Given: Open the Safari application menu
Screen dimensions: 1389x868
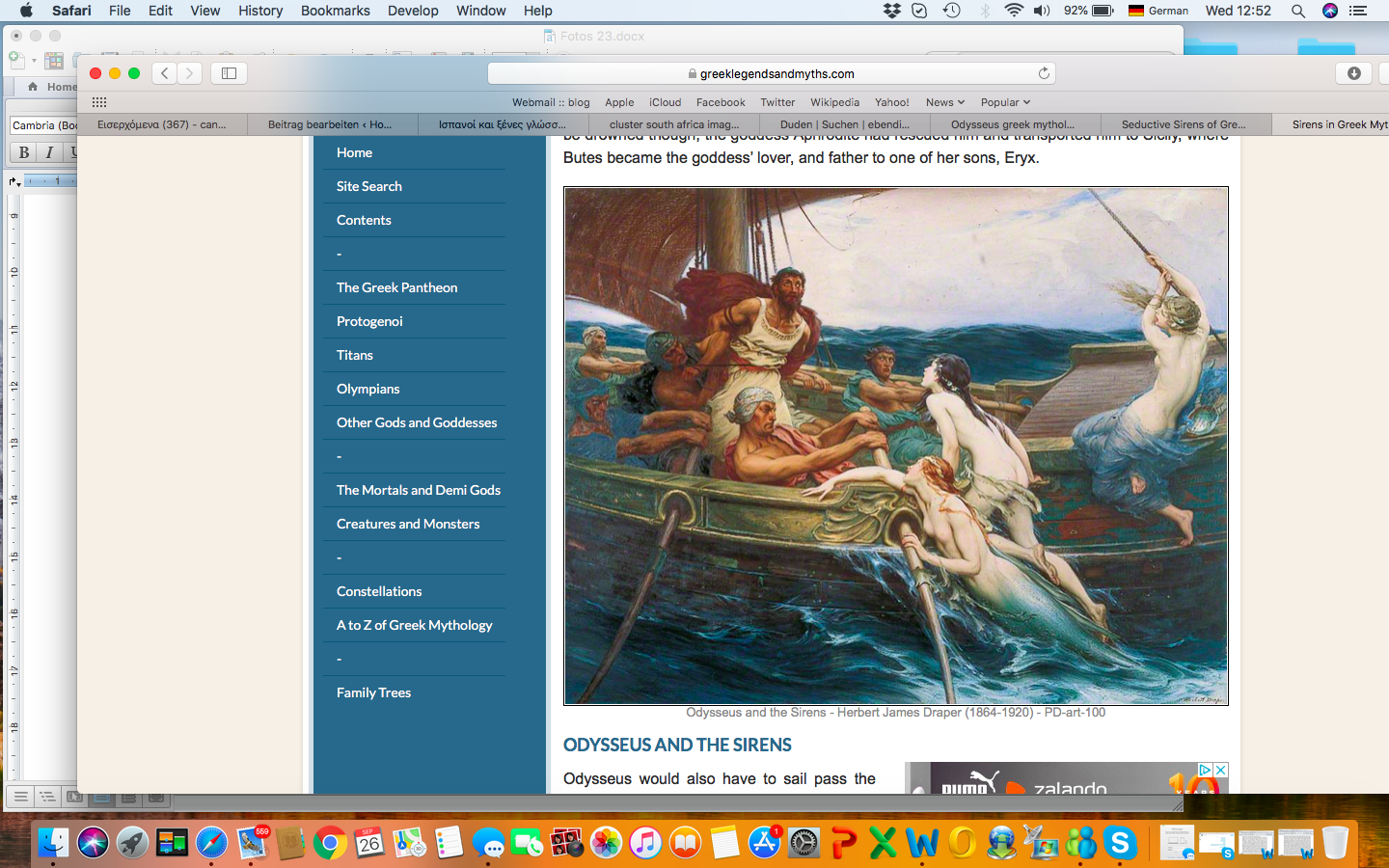Looking at the screenshot, I should coord(71,11).
